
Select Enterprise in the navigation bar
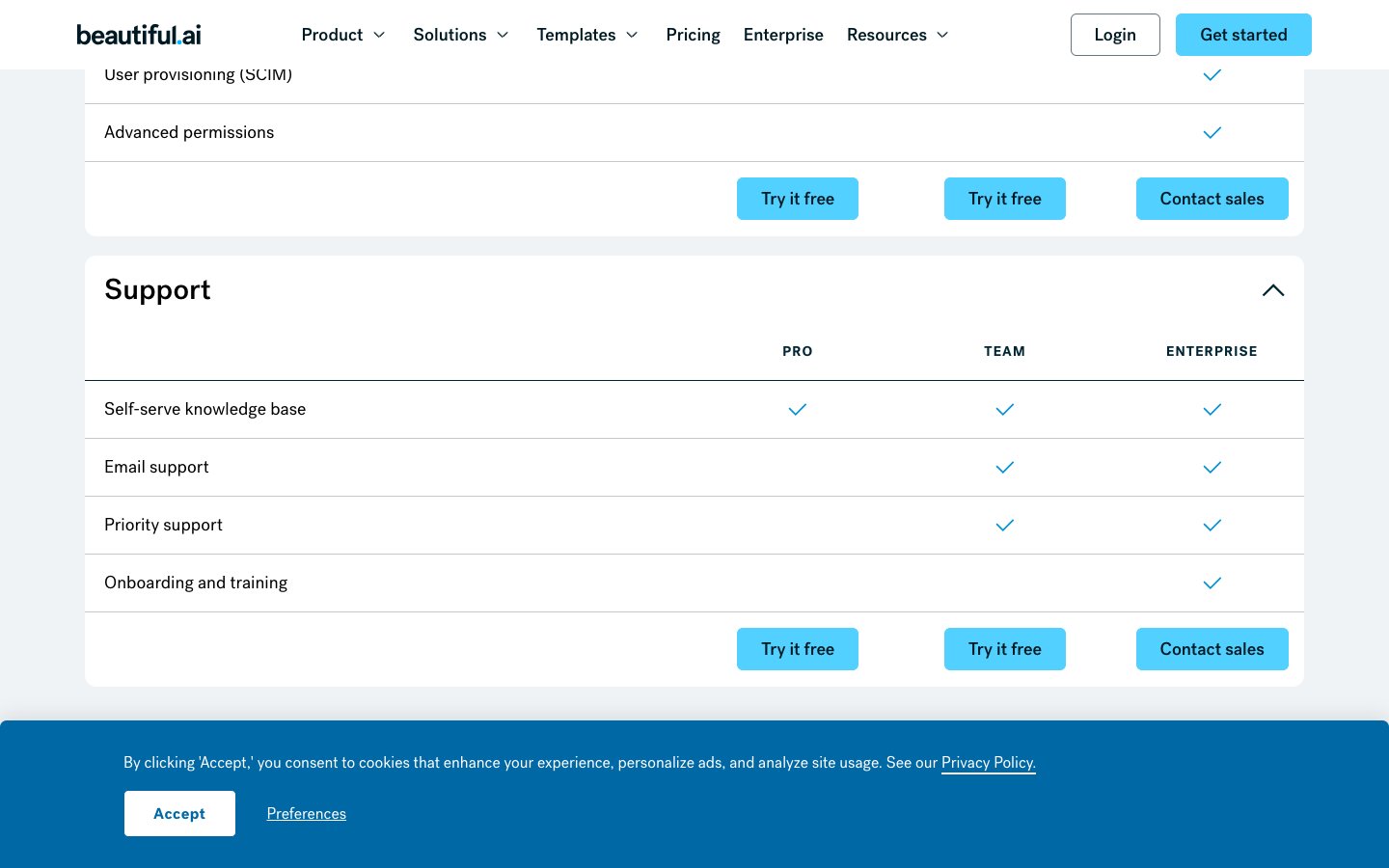783,35
